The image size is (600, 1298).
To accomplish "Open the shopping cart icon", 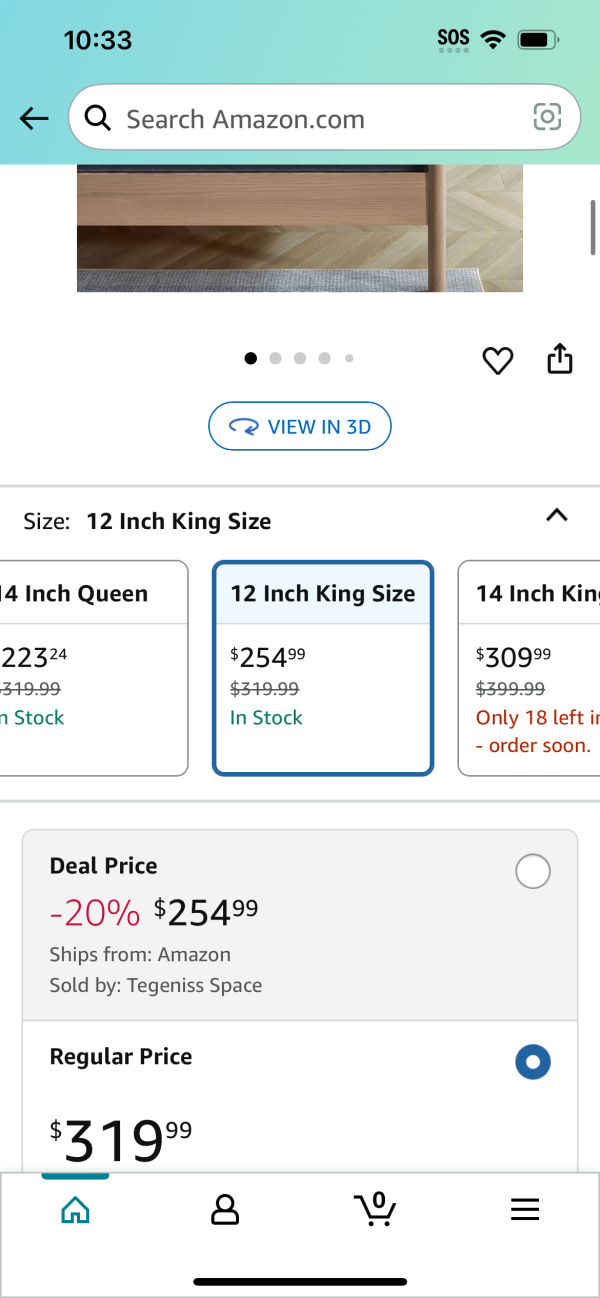I will [375, 1208].
